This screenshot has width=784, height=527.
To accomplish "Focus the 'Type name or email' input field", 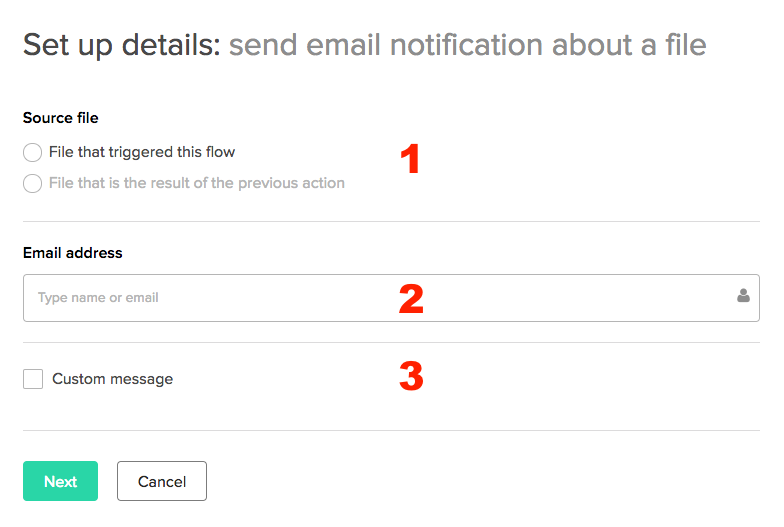I will point(370,298).
